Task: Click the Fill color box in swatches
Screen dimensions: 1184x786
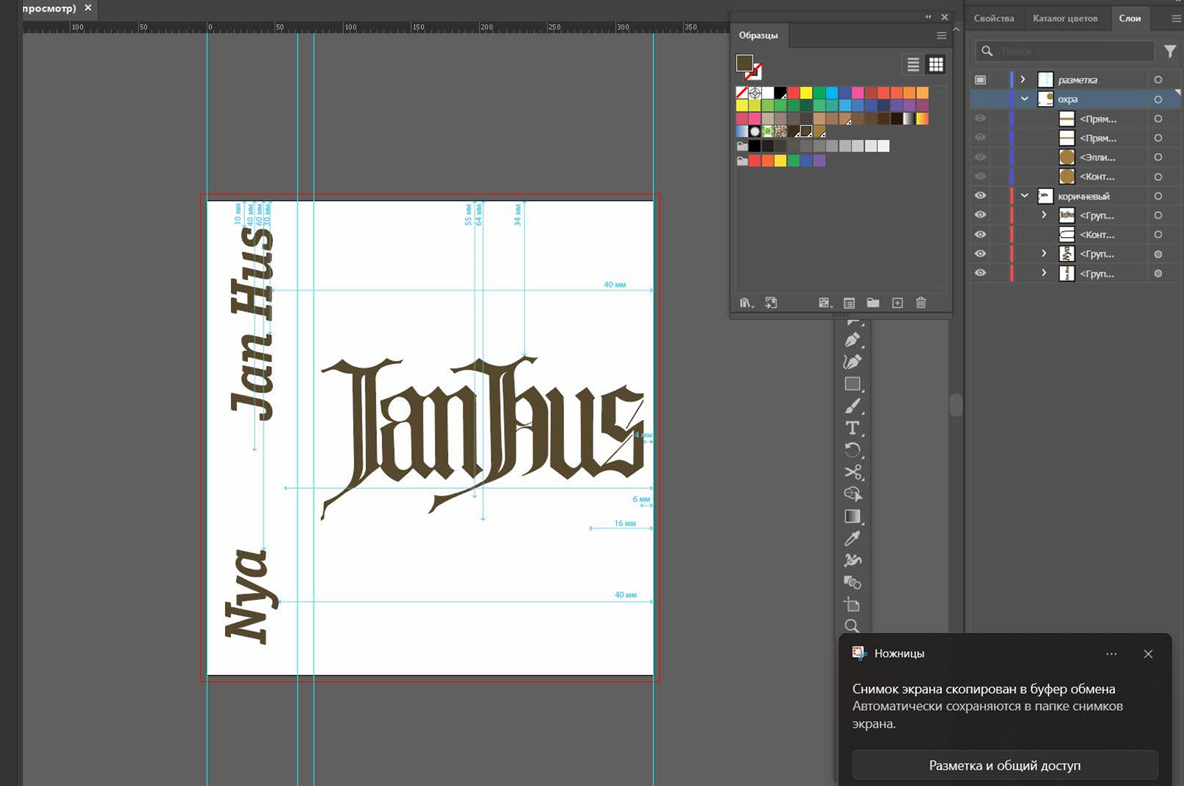Action: pyautogui.click(x=745, y=63)
